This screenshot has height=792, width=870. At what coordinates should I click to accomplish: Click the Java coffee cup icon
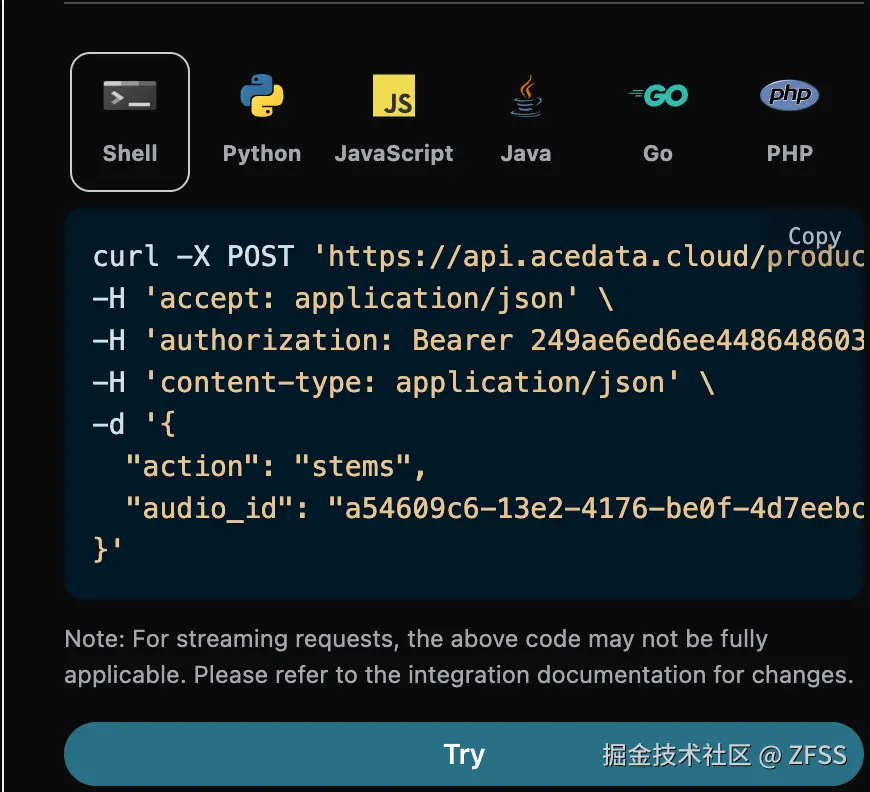click(526, 95)
